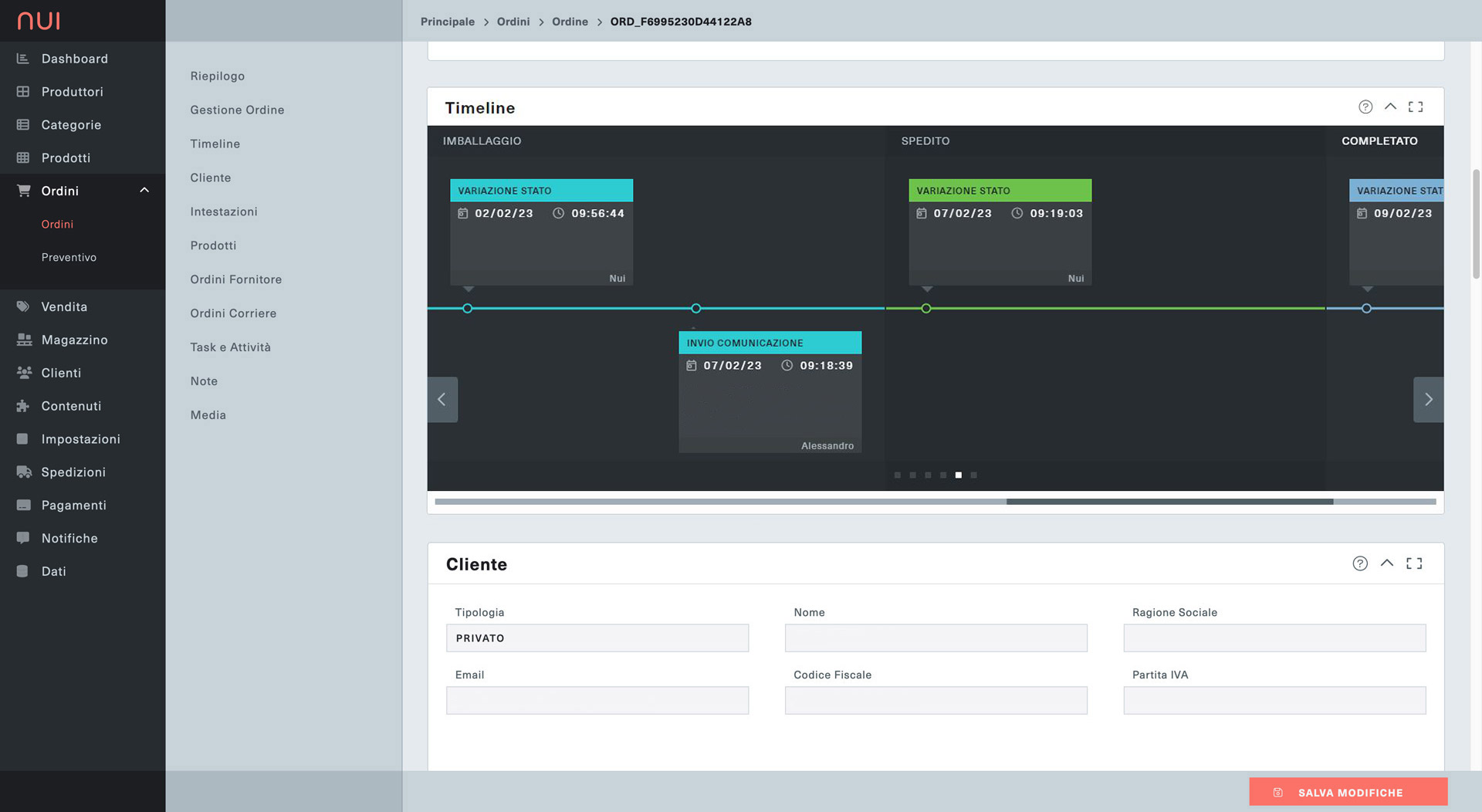Viewport: 1482px width, 812px height.
Task: Click the Spedito phase timeline marker circle
Action: pyautogui.click(x=925, y=309)
